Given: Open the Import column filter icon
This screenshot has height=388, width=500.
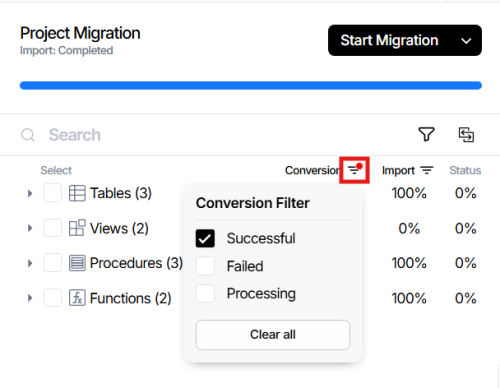Looking at the screenshot, I should pos(427,170).
